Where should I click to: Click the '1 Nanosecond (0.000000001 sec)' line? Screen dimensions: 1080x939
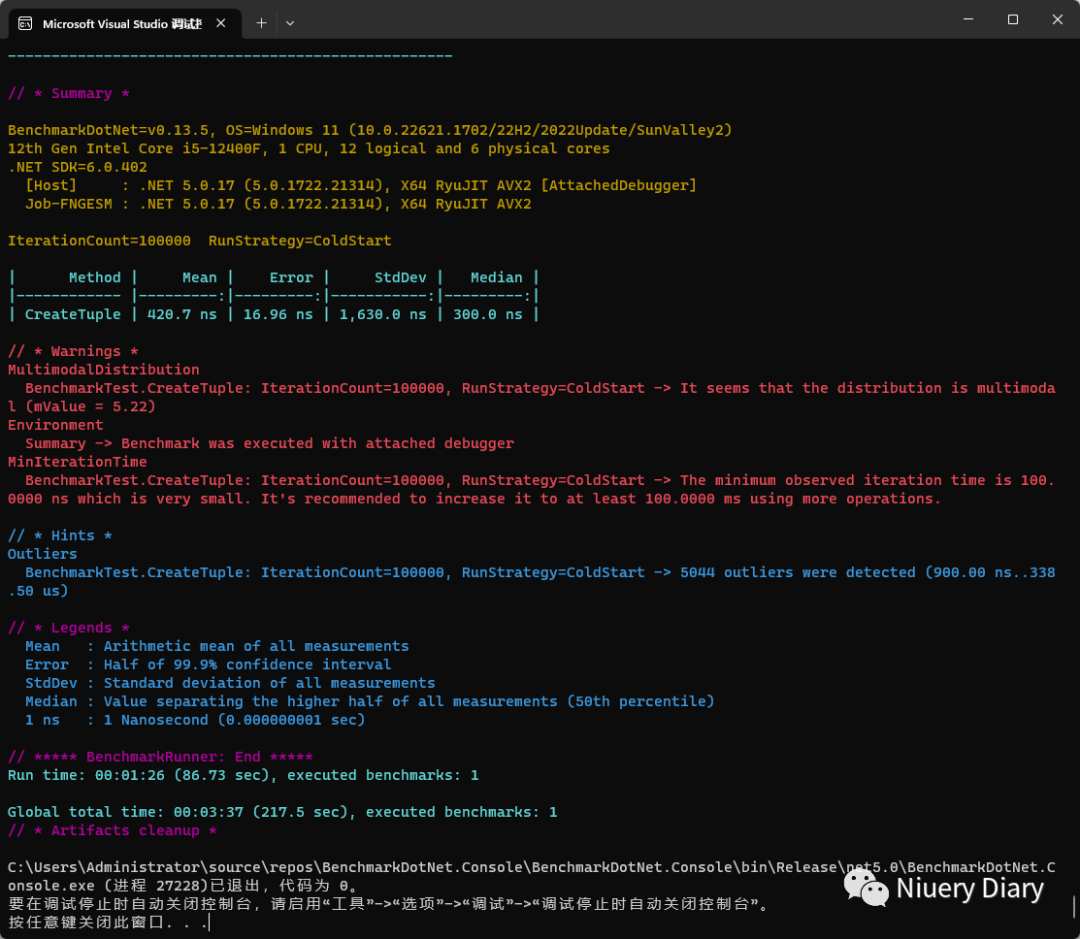[x=234, y=720]
